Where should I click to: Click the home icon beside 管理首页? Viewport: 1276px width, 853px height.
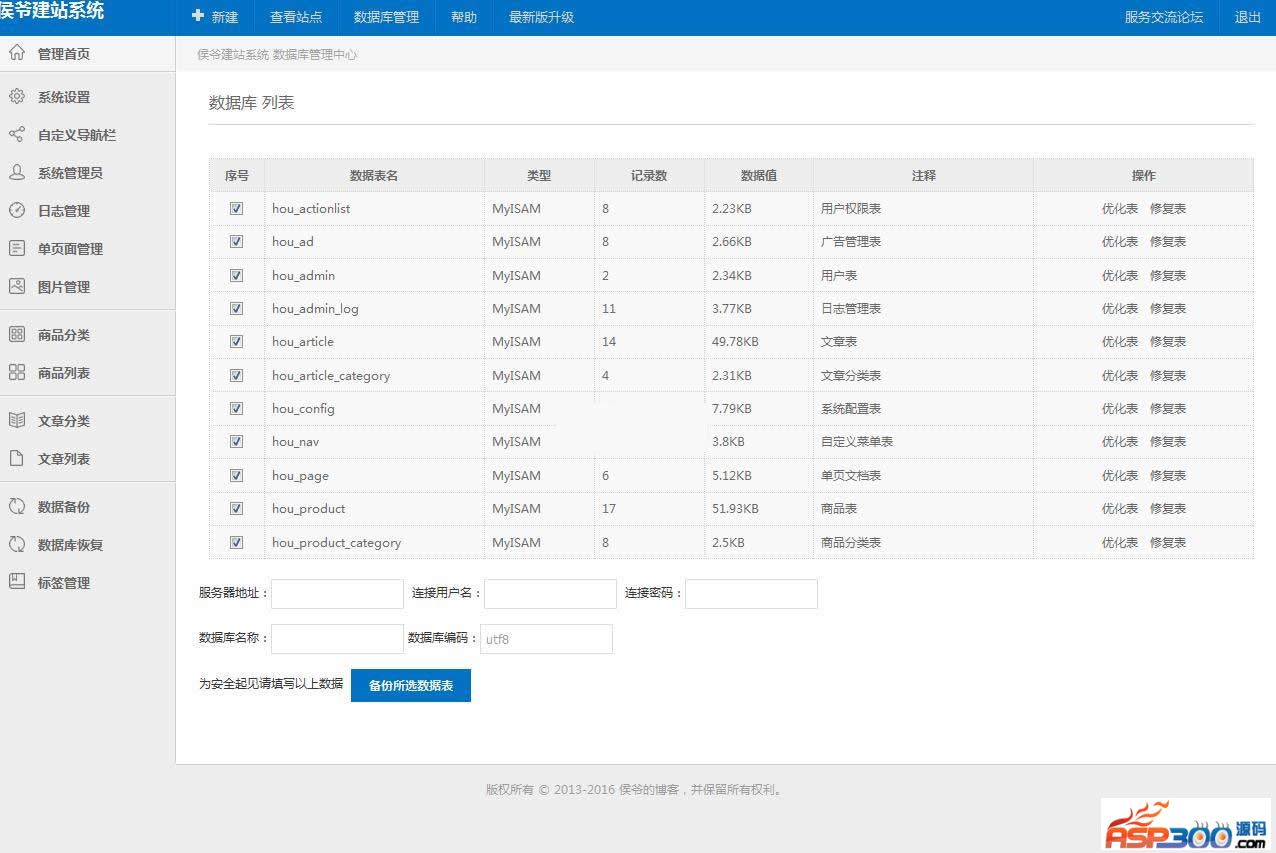(17, 53)
